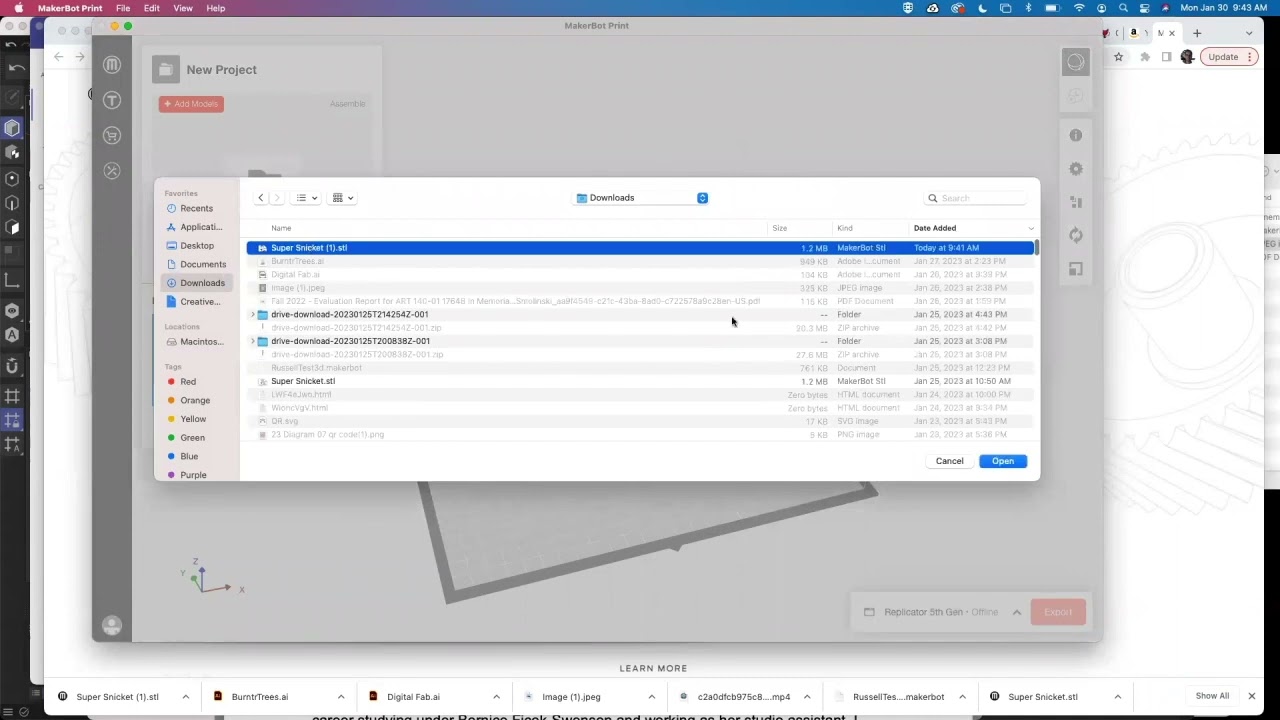The width and height of the screenshot is (1280, 720).
Task: Select the Red tag in sidebar
Action: pos(188,382)
